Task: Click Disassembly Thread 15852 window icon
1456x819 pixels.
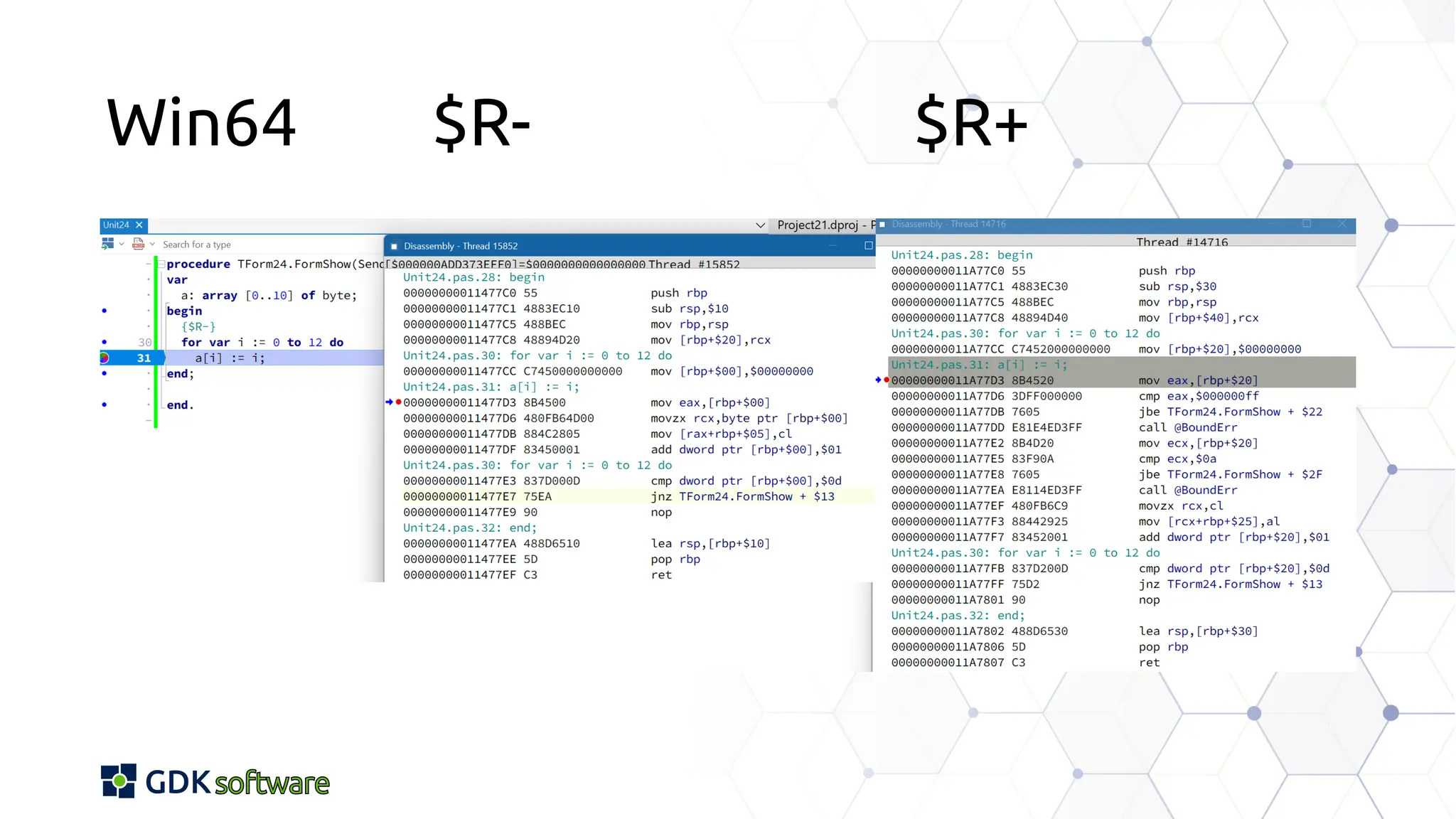Action: [x=394, y=247]
